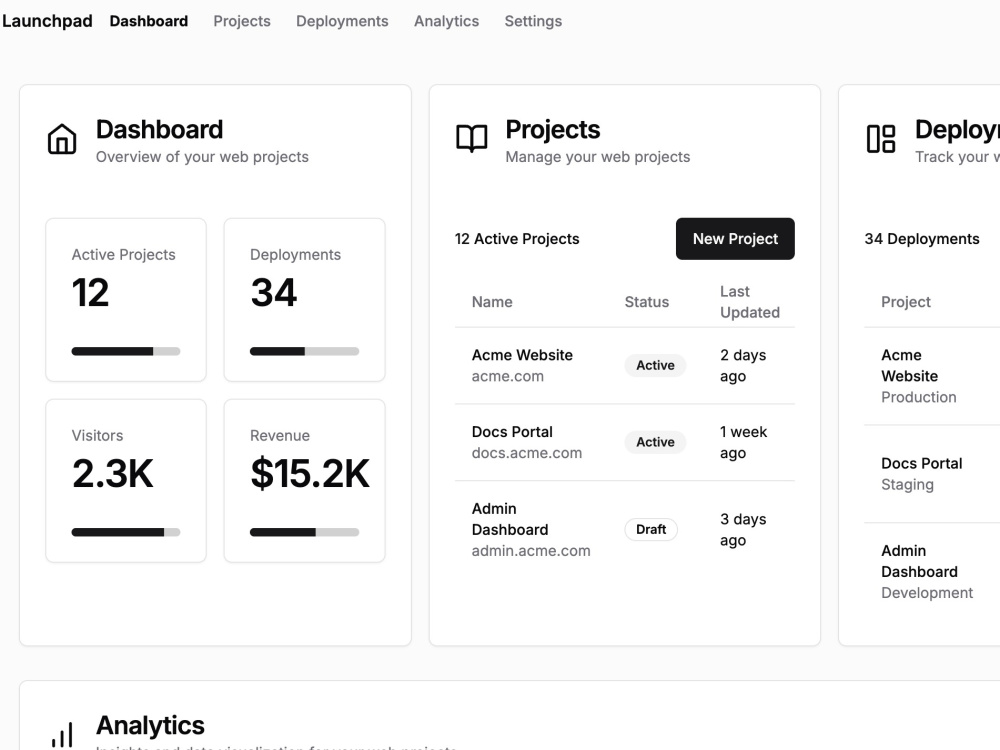Select the Acme Website Production deployment row
The height and width of the screenshot is (750, 1000).
click(x=932, y=376)
